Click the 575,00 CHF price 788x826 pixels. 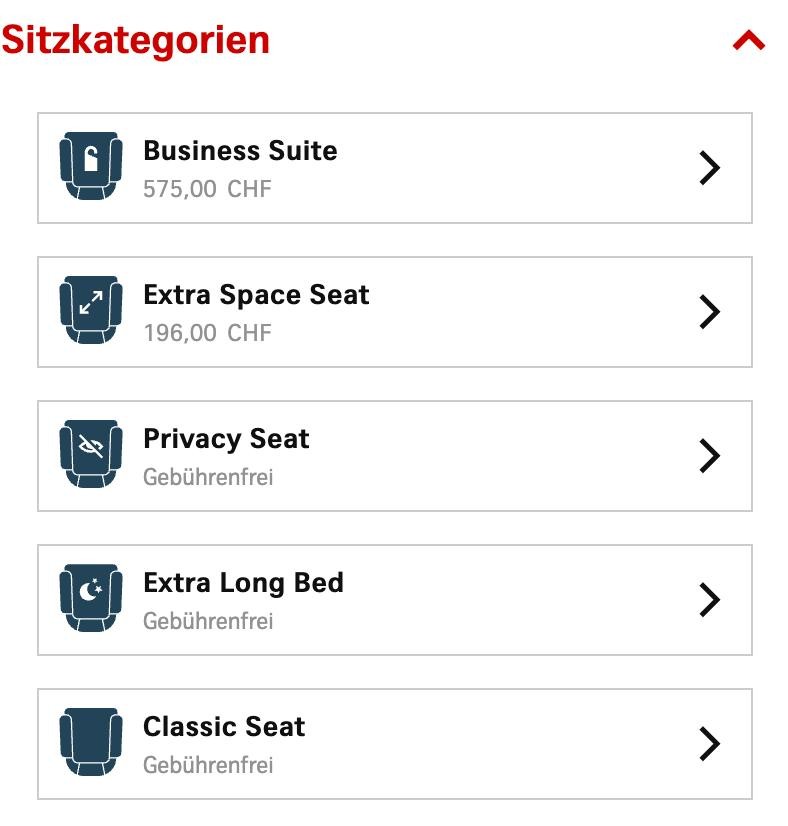(x=207, y=189)
